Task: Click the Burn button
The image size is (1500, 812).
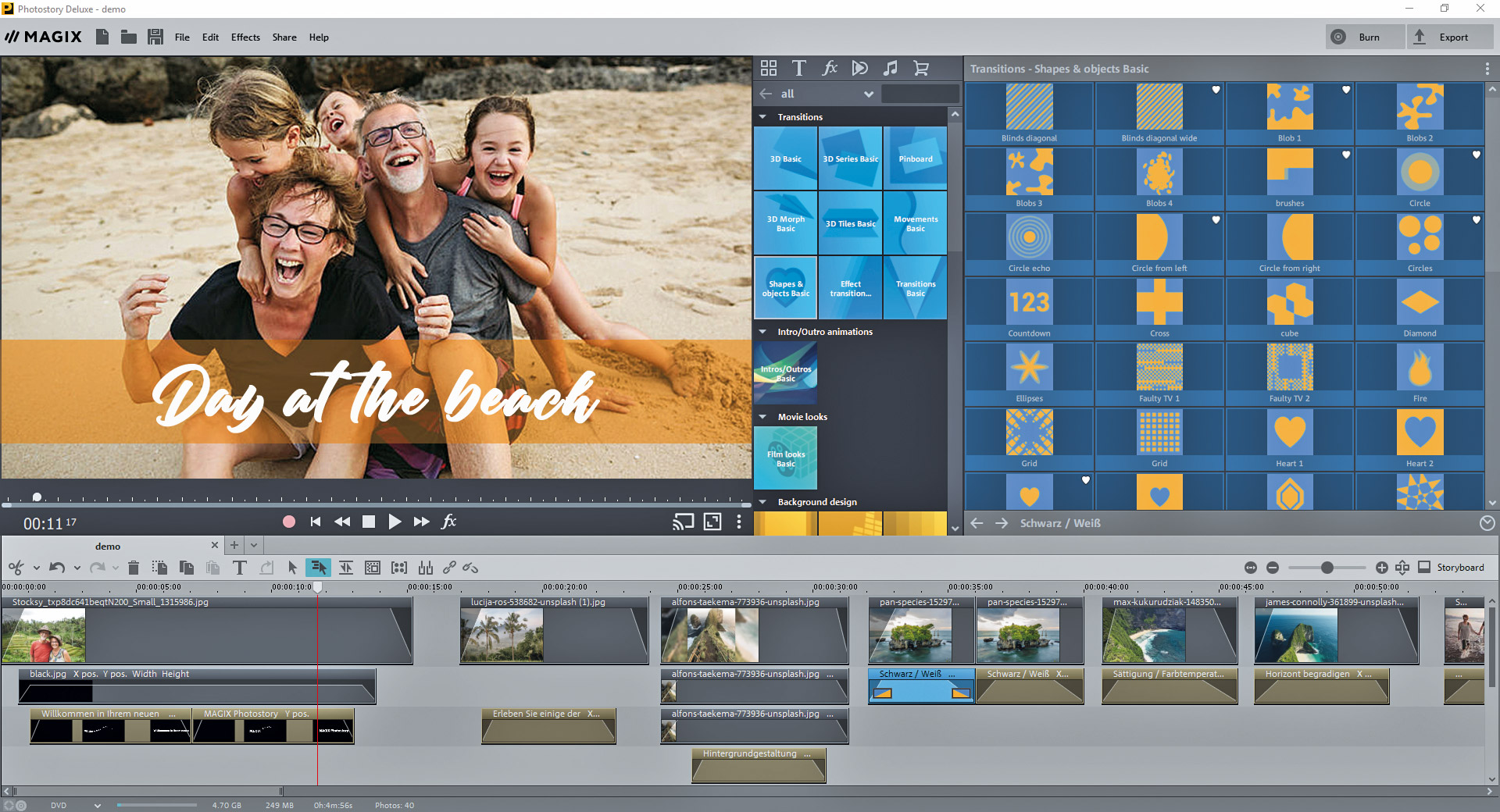Action: (1365, 37)
